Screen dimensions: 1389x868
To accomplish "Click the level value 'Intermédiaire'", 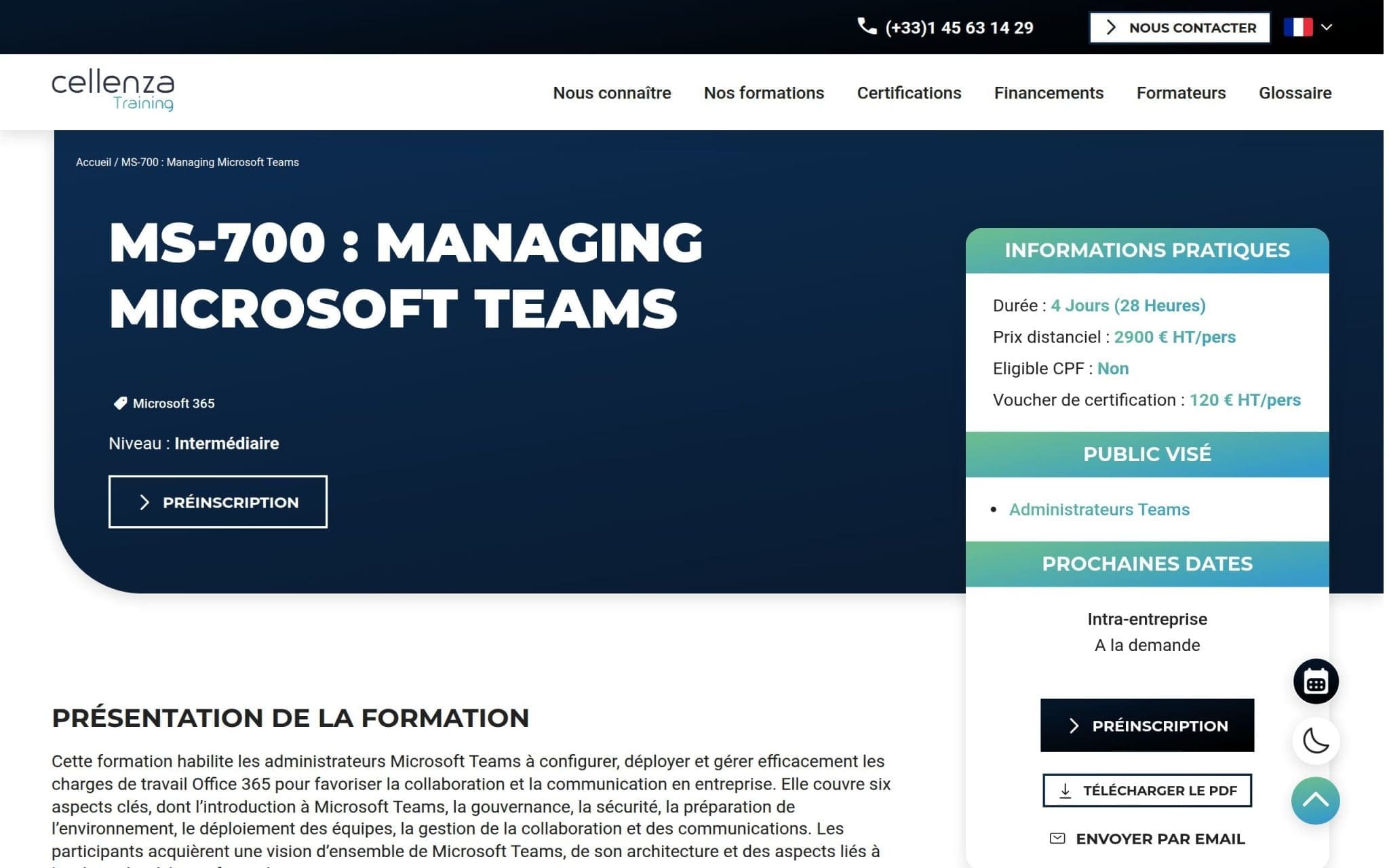I will 227,443.
